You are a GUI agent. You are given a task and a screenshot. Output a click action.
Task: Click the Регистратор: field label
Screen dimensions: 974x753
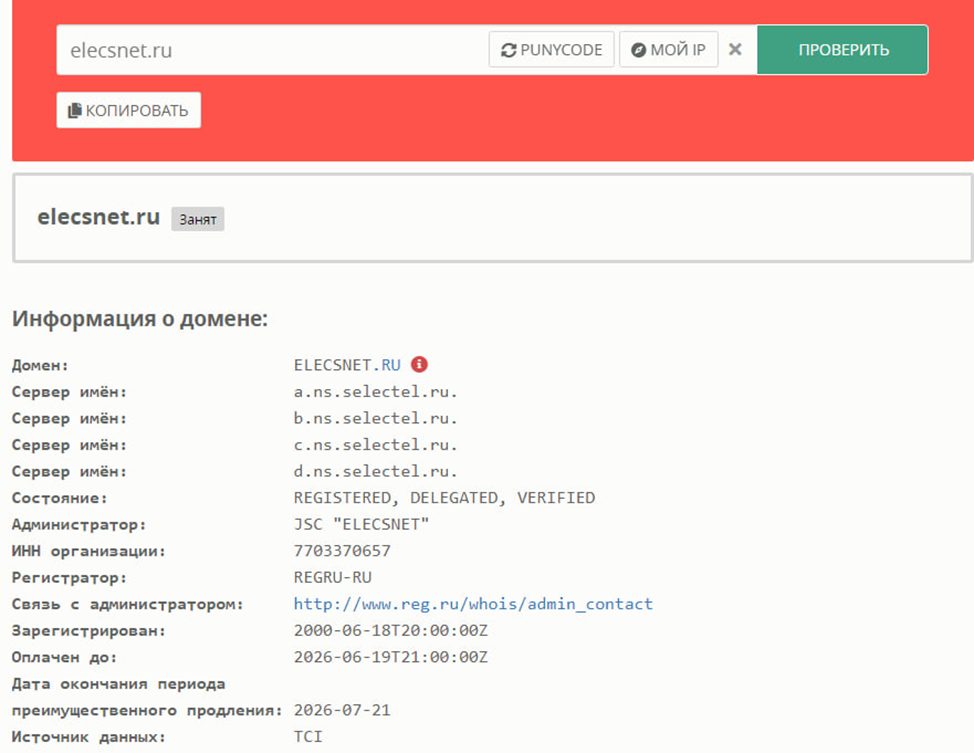[x=70, y=578]
